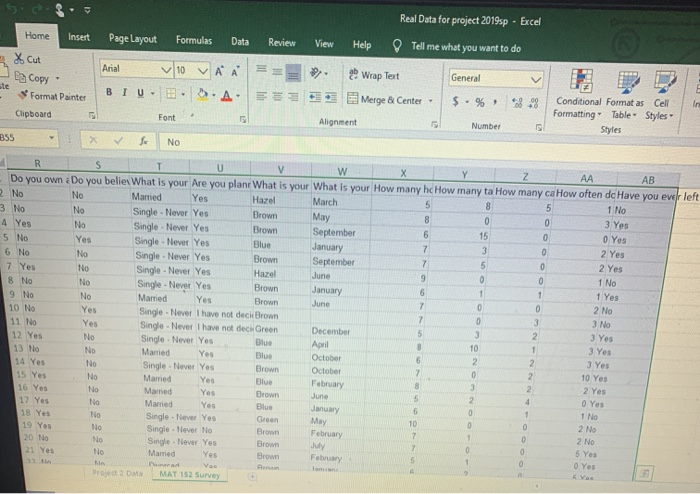Add a new sheet plus button

[x=252, y=477]
